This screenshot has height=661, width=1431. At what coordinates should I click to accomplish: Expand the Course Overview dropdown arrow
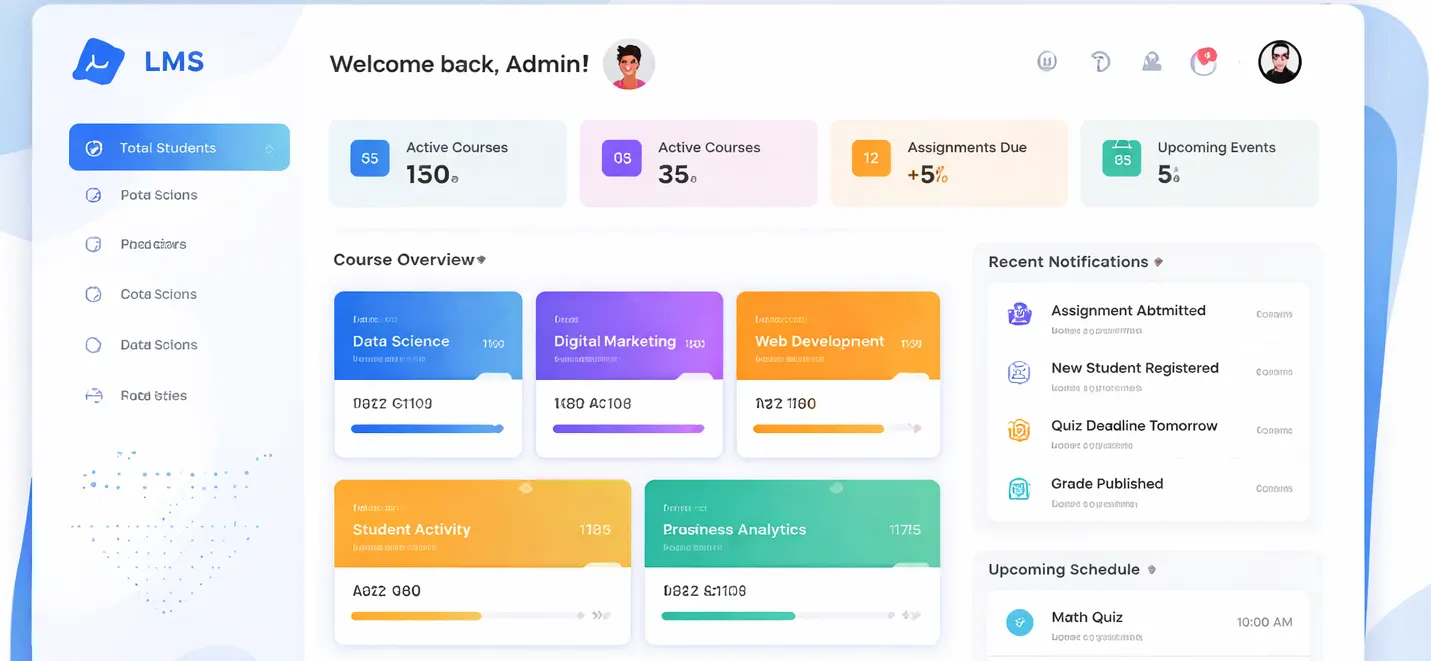coord(481,260)
